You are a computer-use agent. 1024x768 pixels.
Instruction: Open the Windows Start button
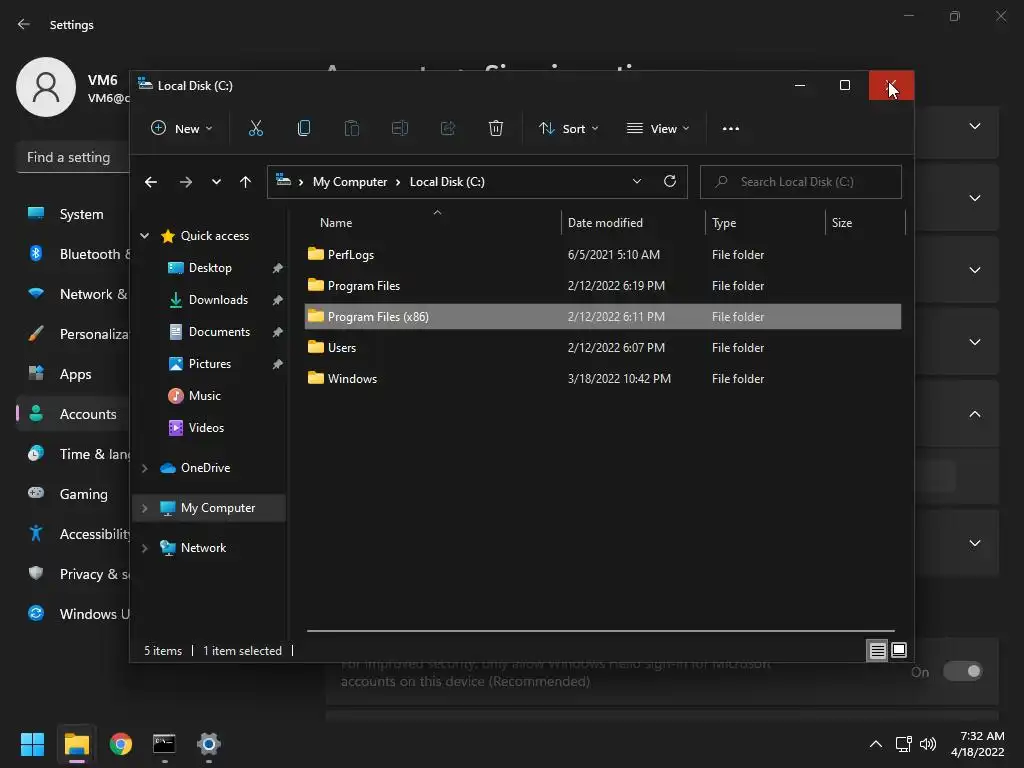click(32, 744)
